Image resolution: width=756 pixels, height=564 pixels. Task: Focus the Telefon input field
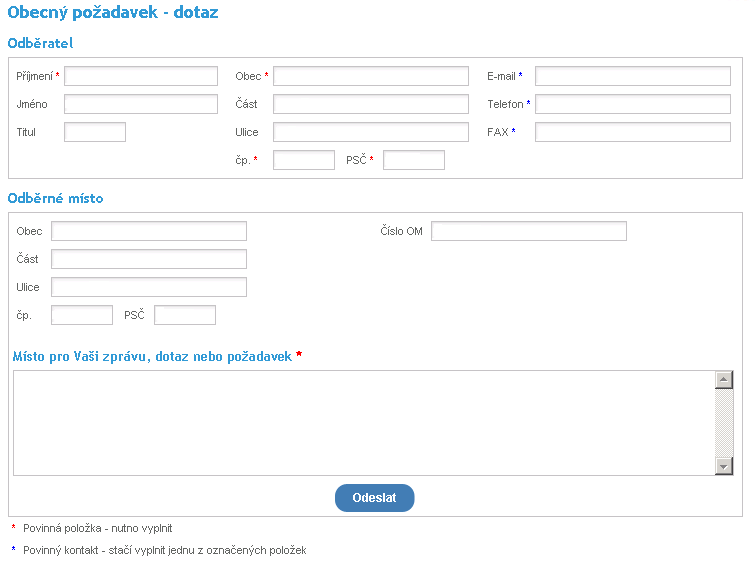pyautogui.click(x=632, y=104)
